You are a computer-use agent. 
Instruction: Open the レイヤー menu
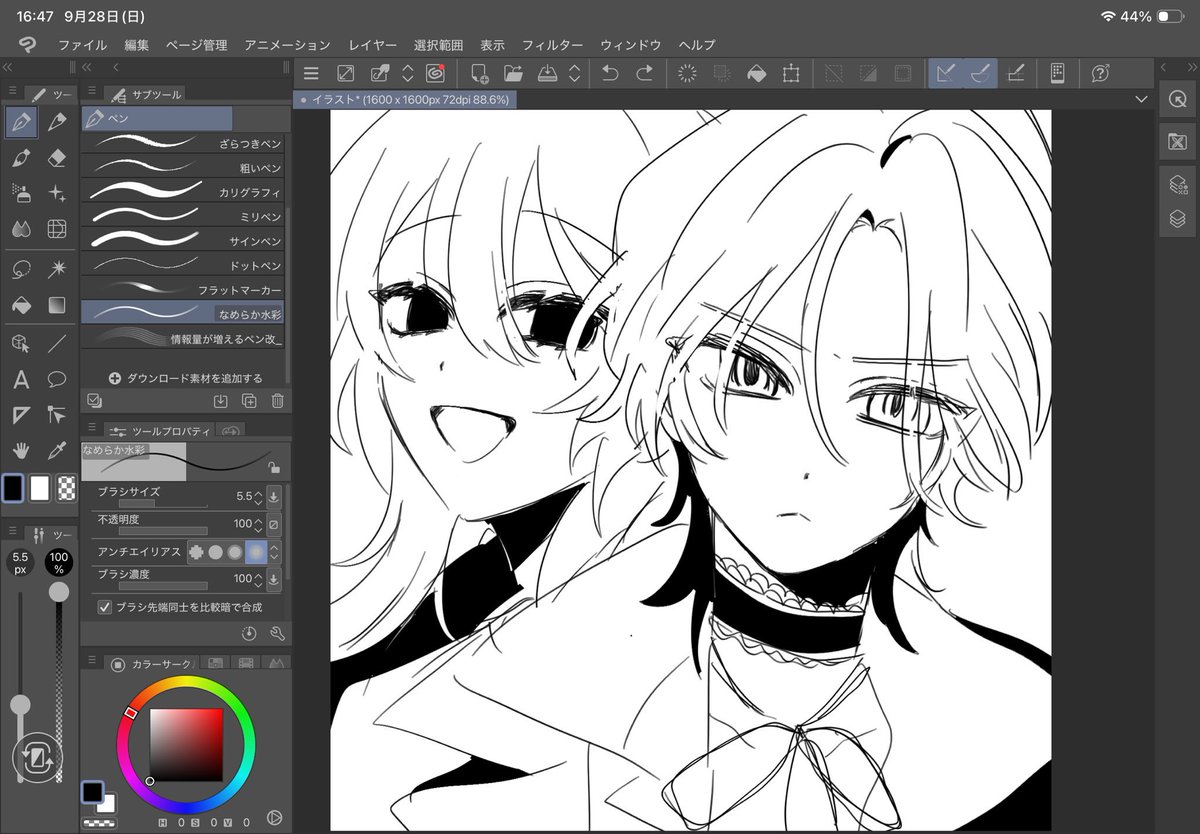(372, 45)
